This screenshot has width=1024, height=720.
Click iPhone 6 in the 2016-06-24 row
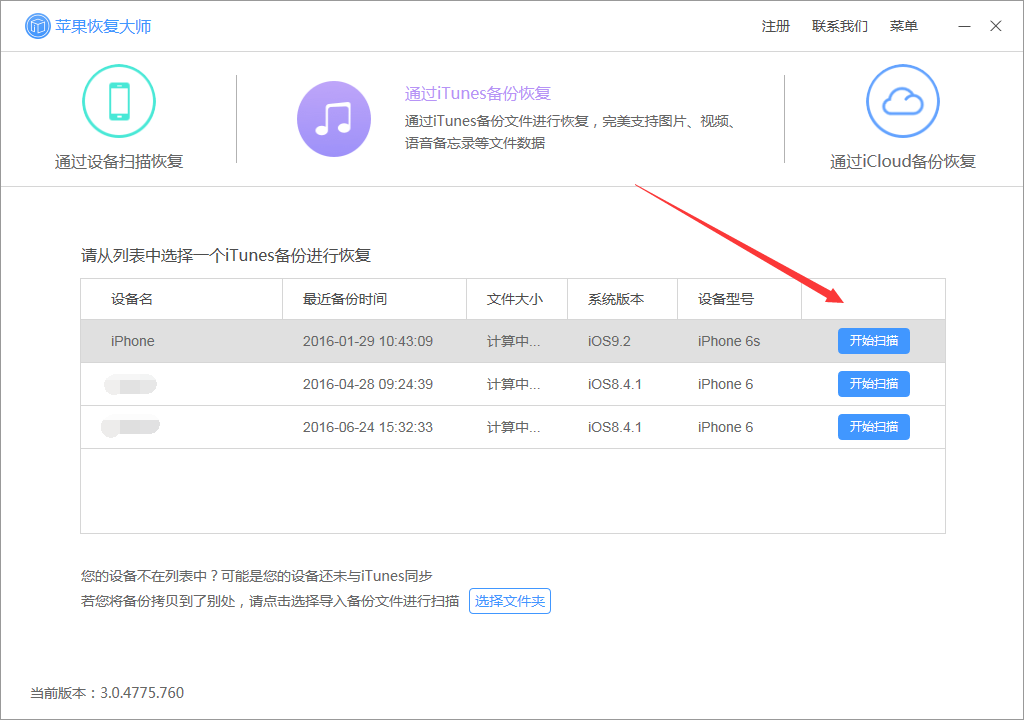coord(726,427)
